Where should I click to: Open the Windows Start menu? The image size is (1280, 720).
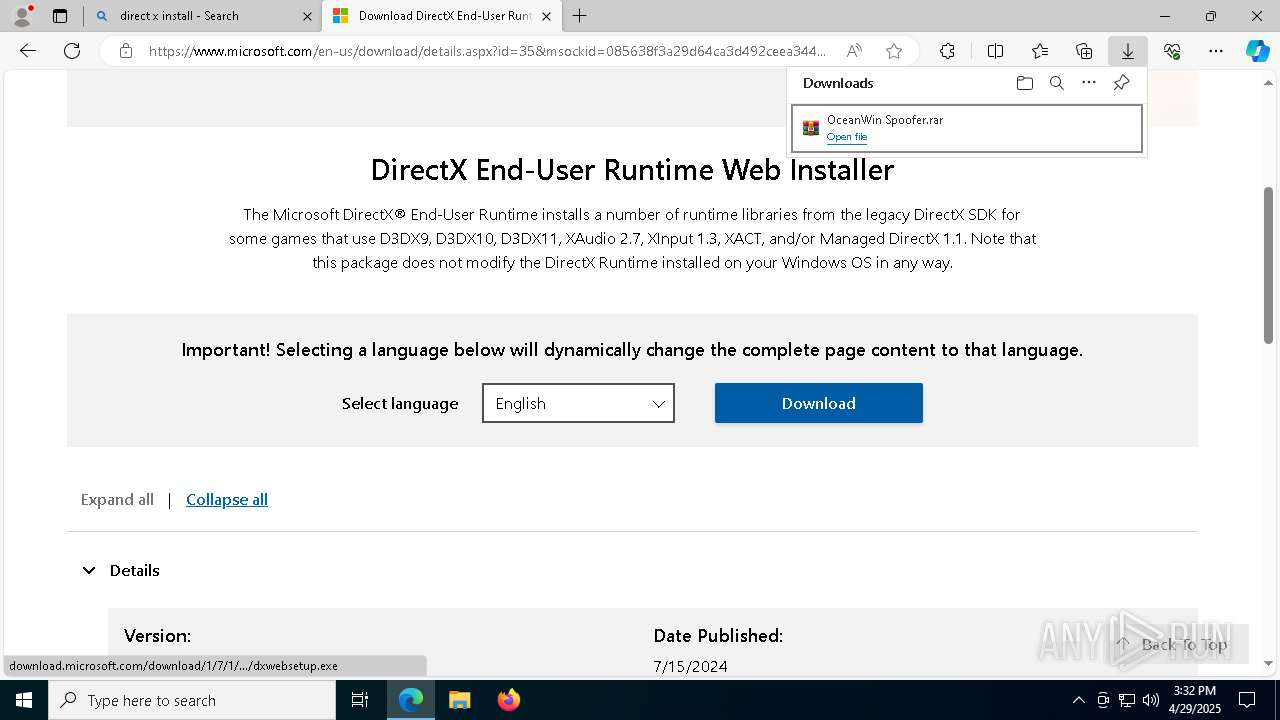pos(24,700)
